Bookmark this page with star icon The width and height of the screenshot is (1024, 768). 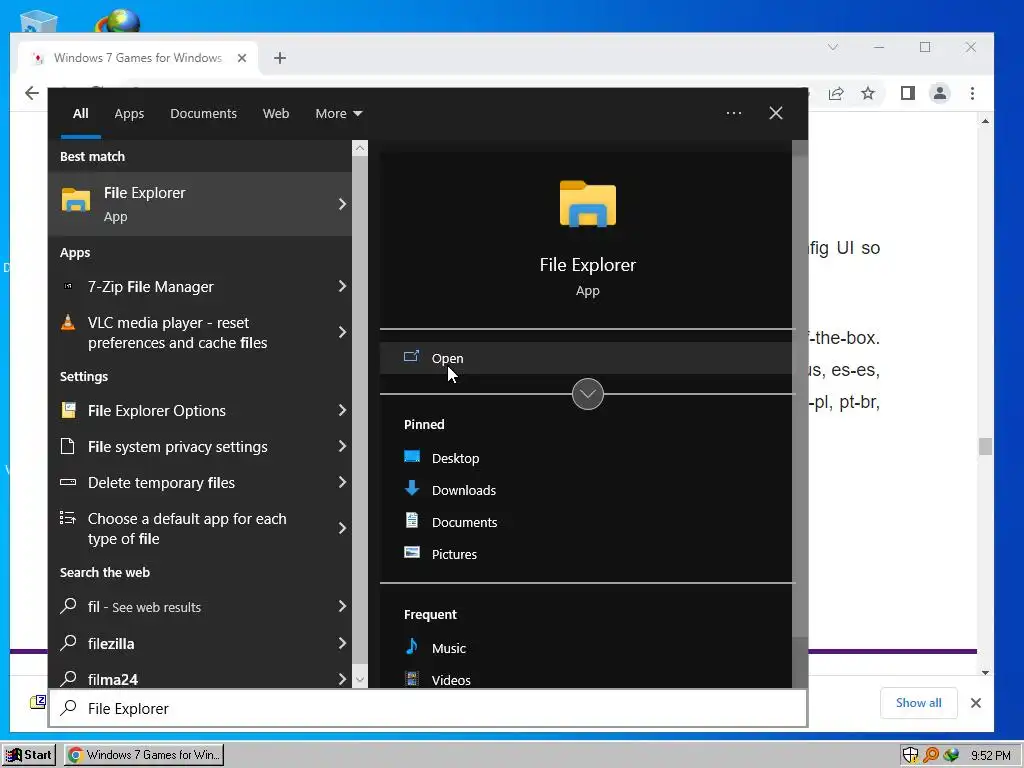(868, 93)
